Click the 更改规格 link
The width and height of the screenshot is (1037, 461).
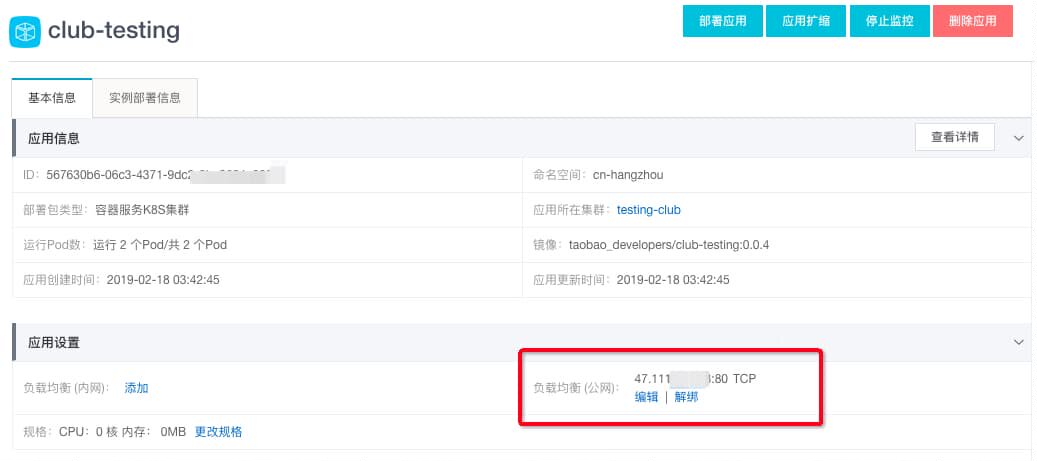coord(218,432)
